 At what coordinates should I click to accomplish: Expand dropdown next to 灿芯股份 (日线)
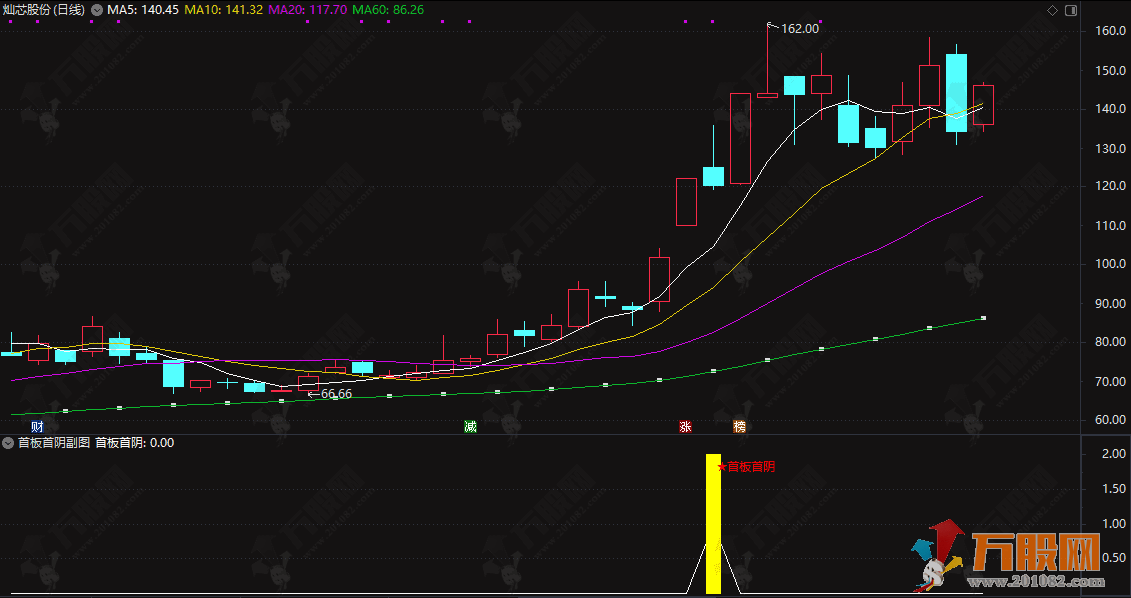coord(96,10)
